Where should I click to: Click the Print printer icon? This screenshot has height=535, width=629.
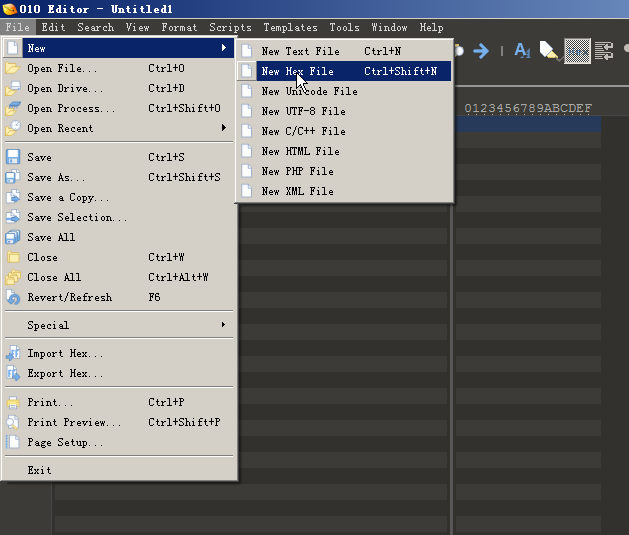click(13, 402)
